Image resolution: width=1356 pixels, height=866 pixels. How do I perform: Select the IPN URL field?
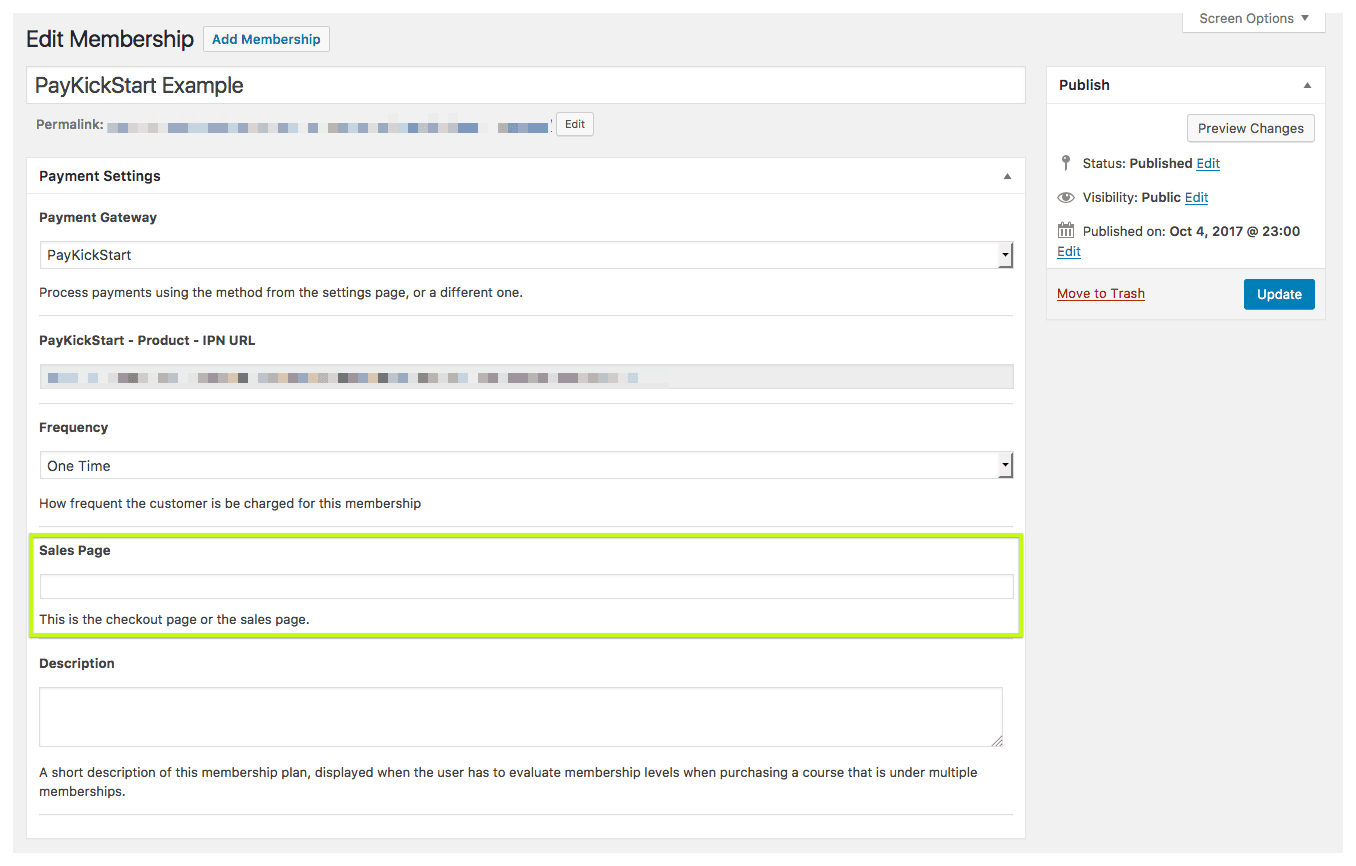coord(526,377)
